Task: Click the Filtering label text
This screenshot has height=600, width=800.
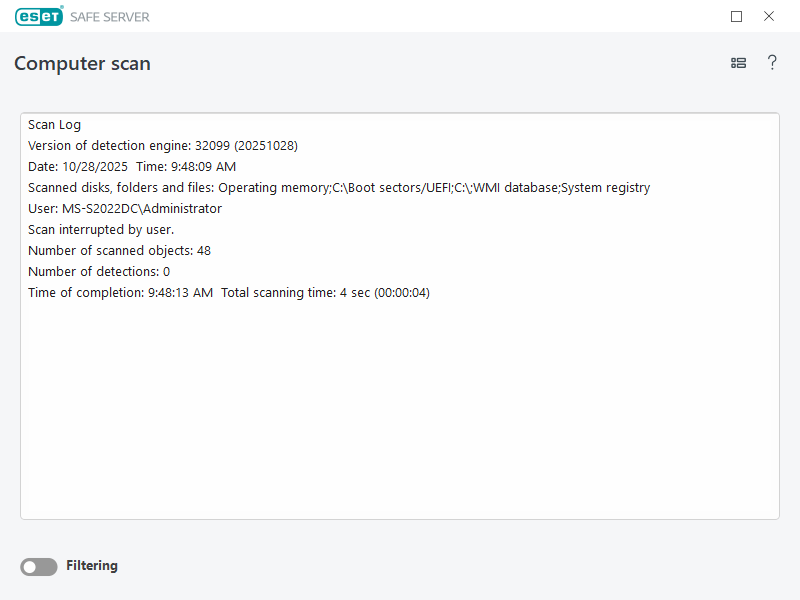Action: (x=92, y=566)
